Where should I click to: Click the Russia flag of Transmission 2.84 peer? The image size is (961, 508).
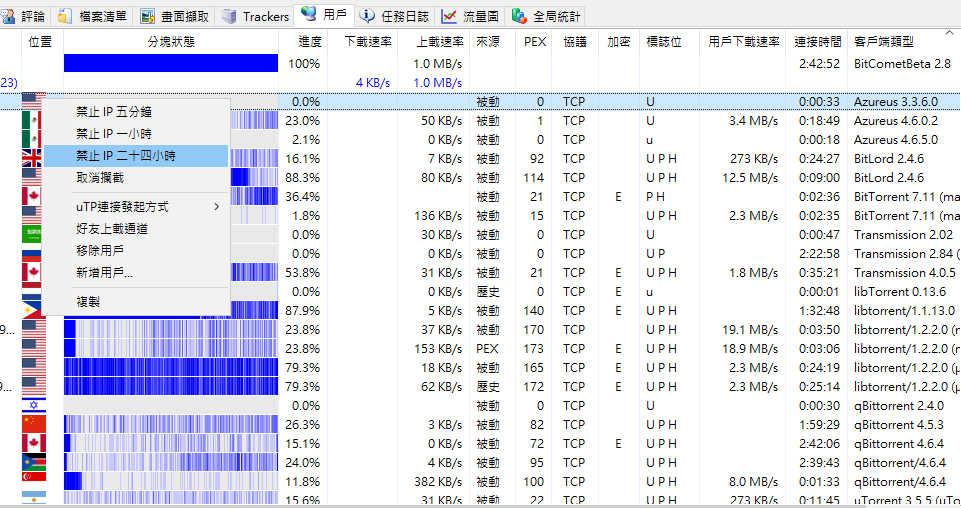click(x=32, y=254)
